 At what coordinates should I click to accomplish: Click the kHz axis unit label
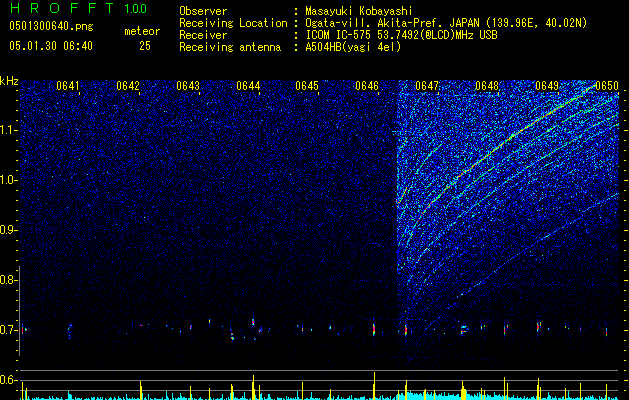[x=9, y=81]
